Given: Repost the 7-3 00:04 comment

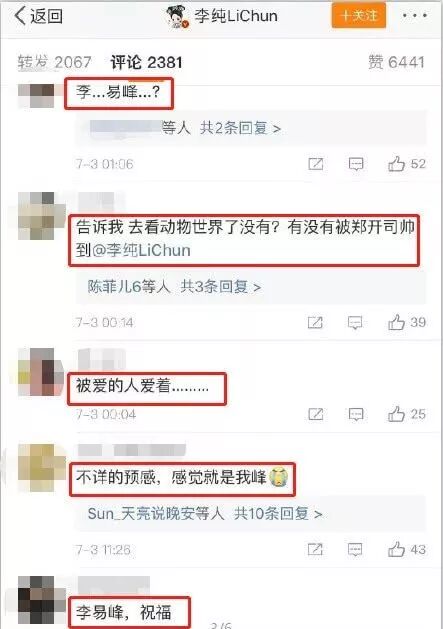Looking at the screenshot, I should coord(315,414).
